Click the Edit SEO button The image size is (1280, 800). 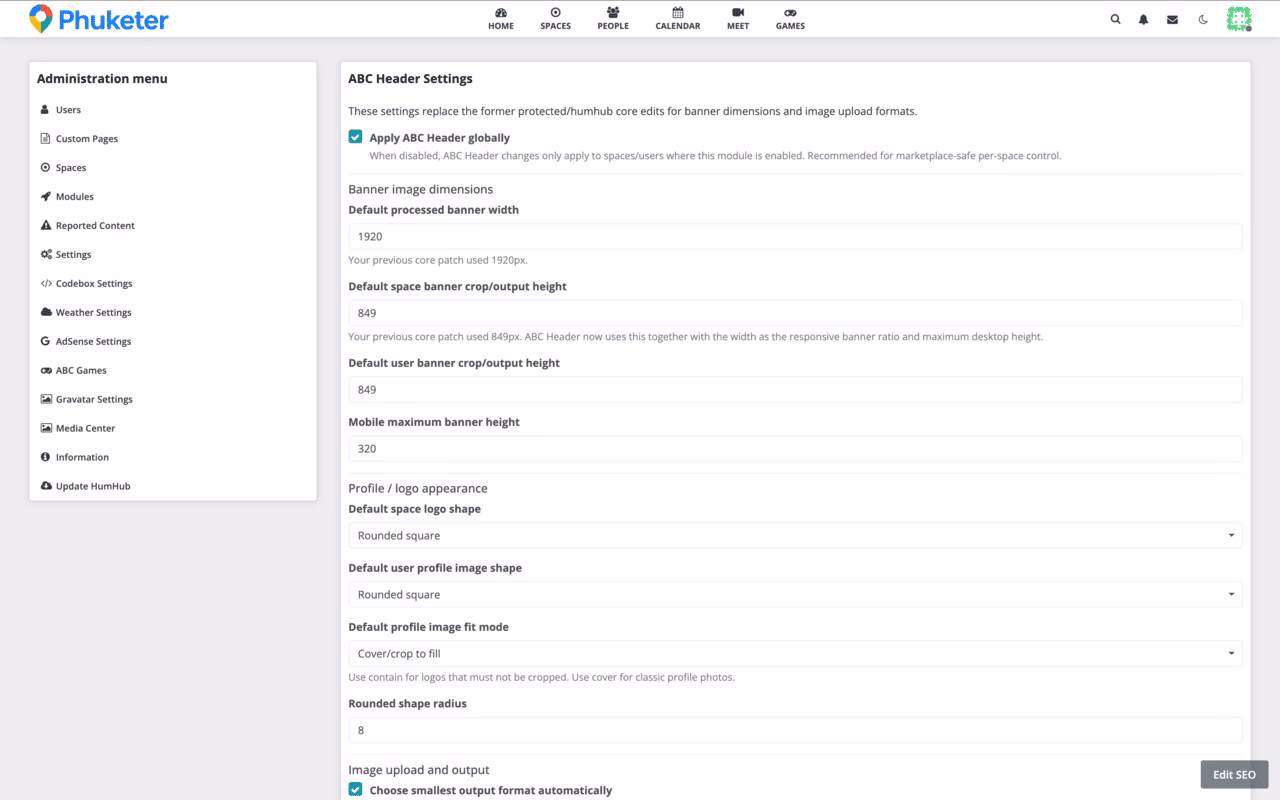(x=1234, y=775)
